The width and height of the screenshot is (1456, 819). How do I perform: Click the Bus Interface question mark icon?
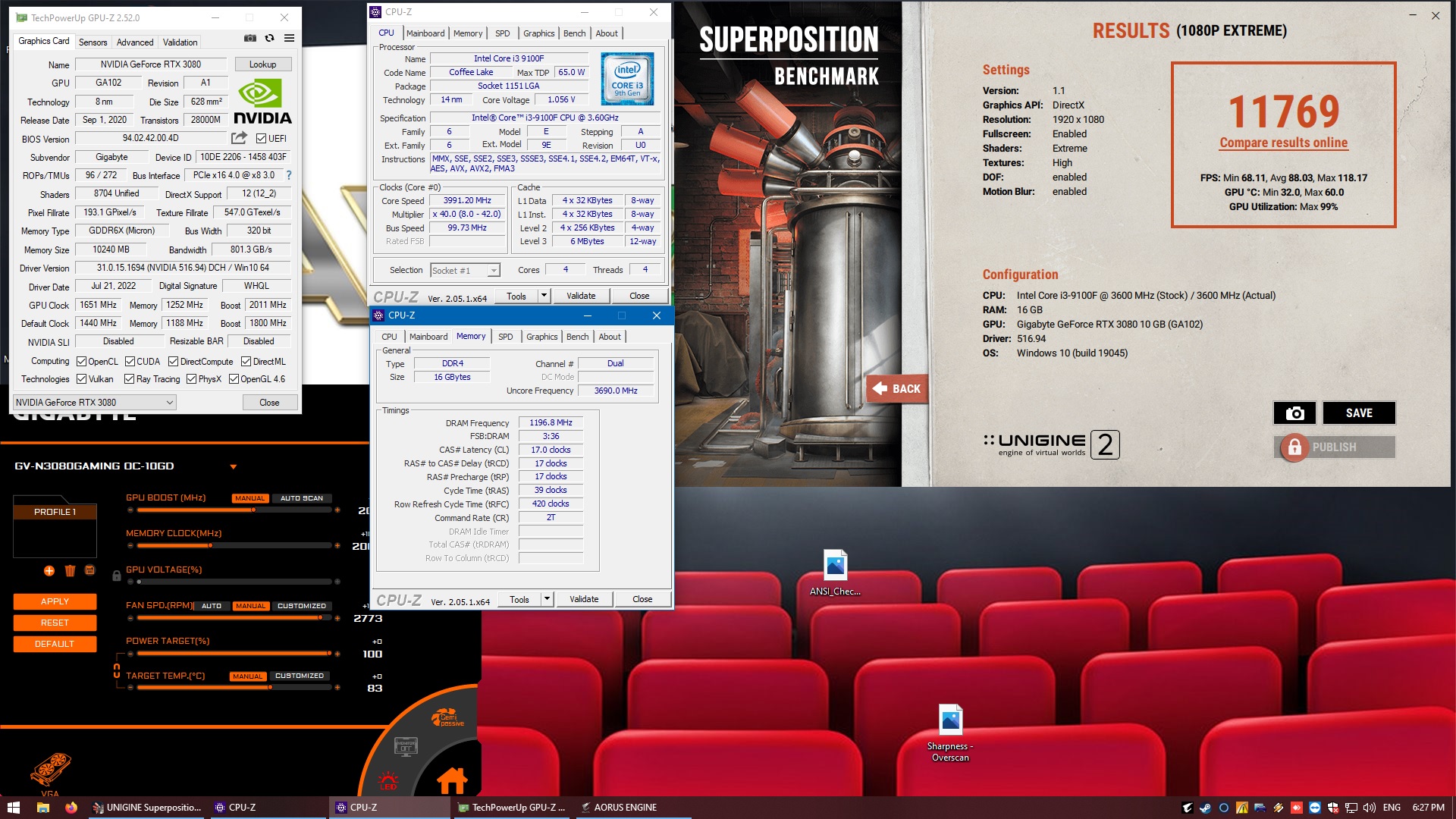[x=288, y=175]
